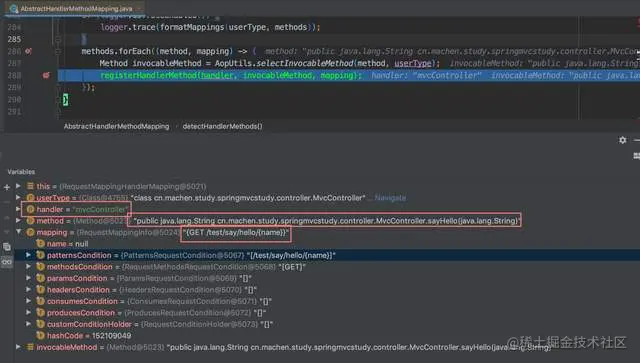The height and width of the screenshot is (363, 640).
Task: Click the fold marker at line 286
Action: click(58, 51)
